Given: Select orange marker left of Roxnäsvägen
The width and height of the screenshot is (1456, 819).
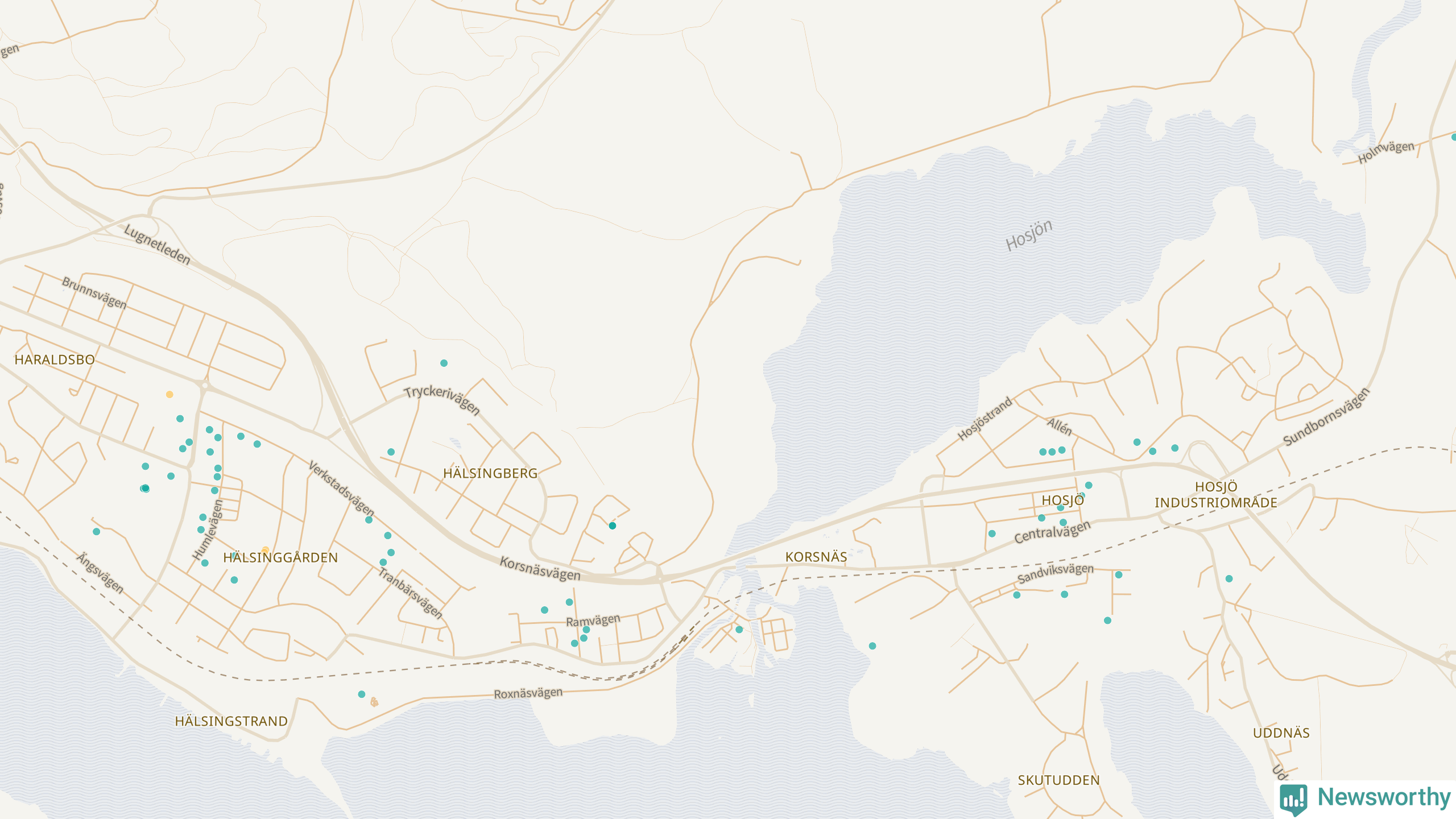Looking at the screenshot, I should tap(374, 702).
